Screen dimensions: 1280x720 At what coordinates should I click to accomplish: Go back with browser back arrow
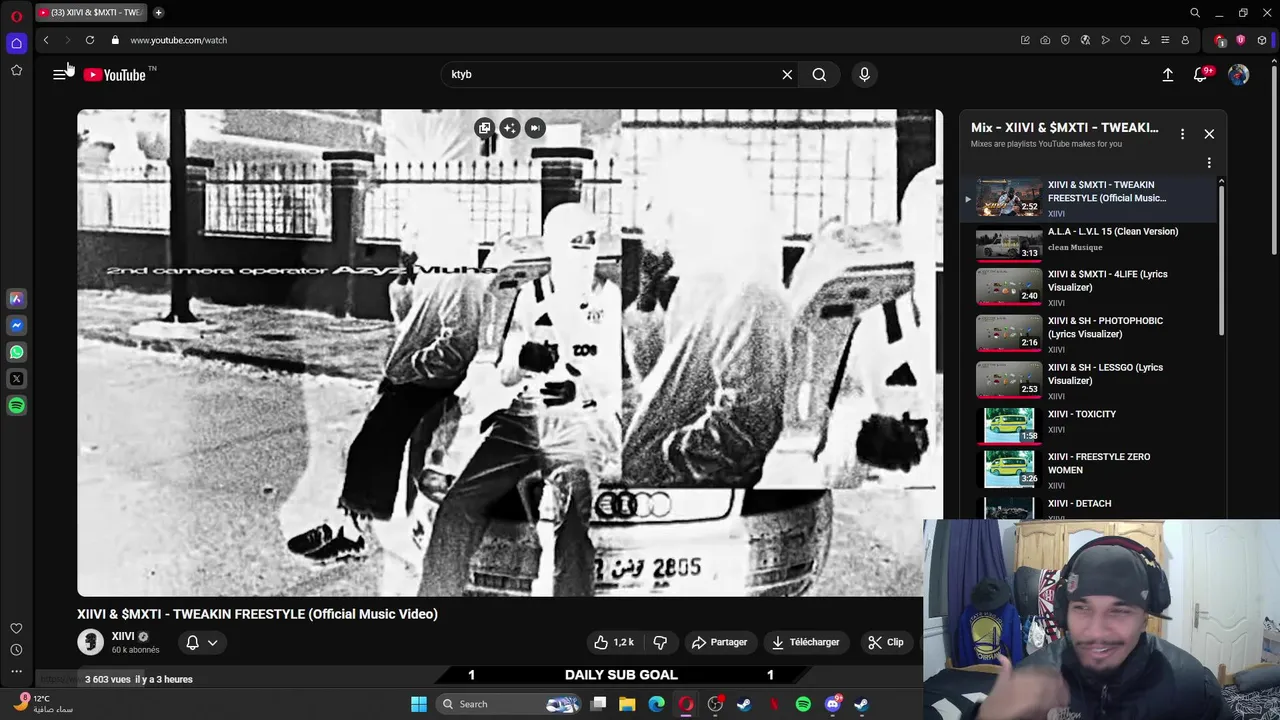(x=46, y=40)
